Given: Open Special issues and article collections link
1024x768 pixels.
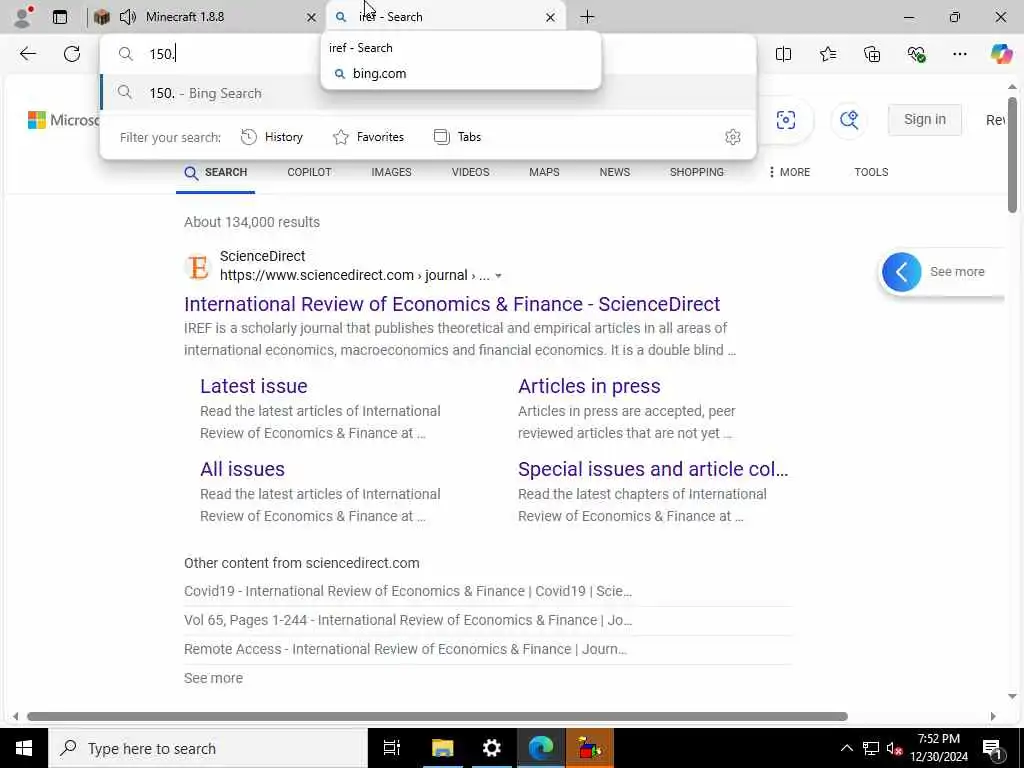Looking at the screenshot, I should tap(653, 469).
